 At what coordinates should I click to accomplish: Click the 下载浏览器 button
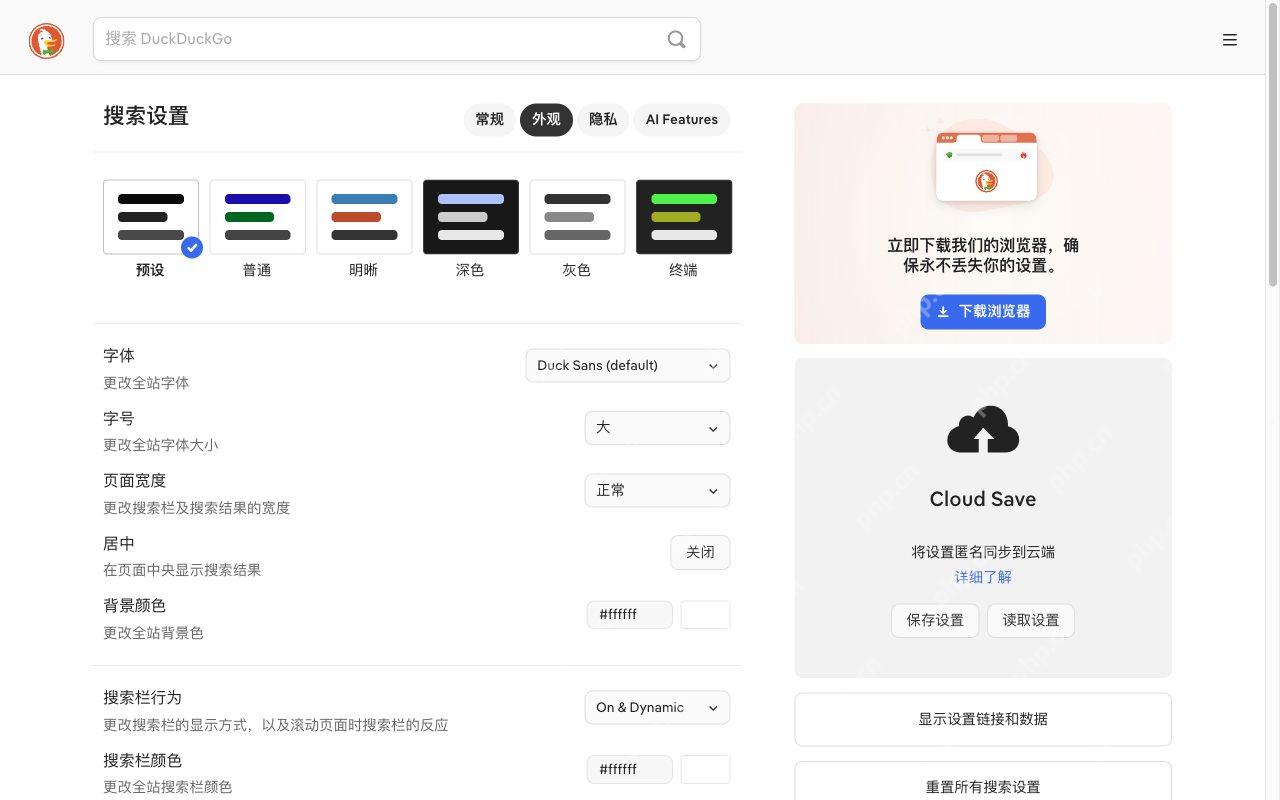pyautogui.click(x=983, y=312)
